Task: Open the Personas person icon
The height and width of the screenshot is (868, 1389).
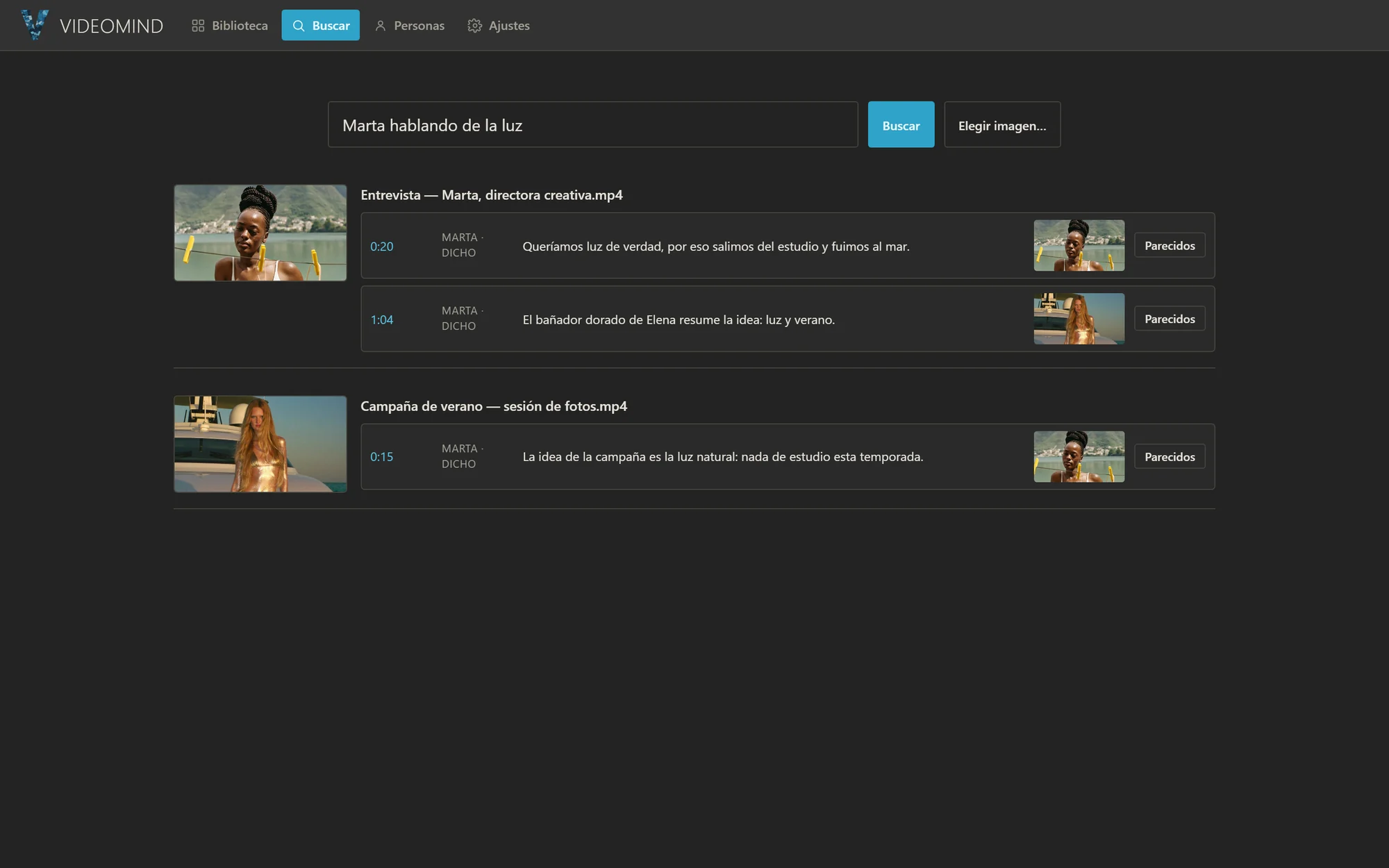Action: [380, 26]
